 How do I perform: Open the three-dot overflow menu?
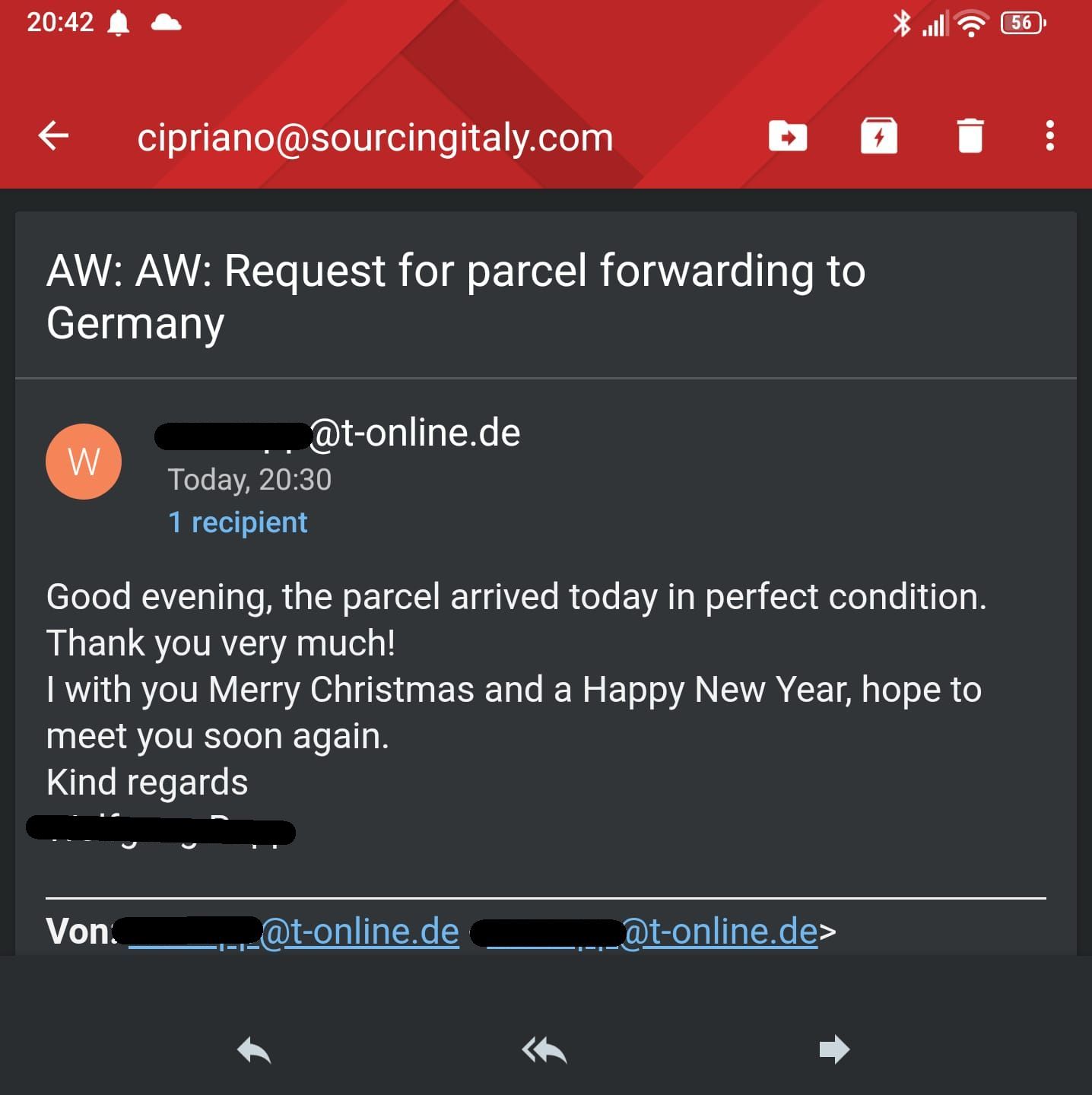tap(1049, 137)
